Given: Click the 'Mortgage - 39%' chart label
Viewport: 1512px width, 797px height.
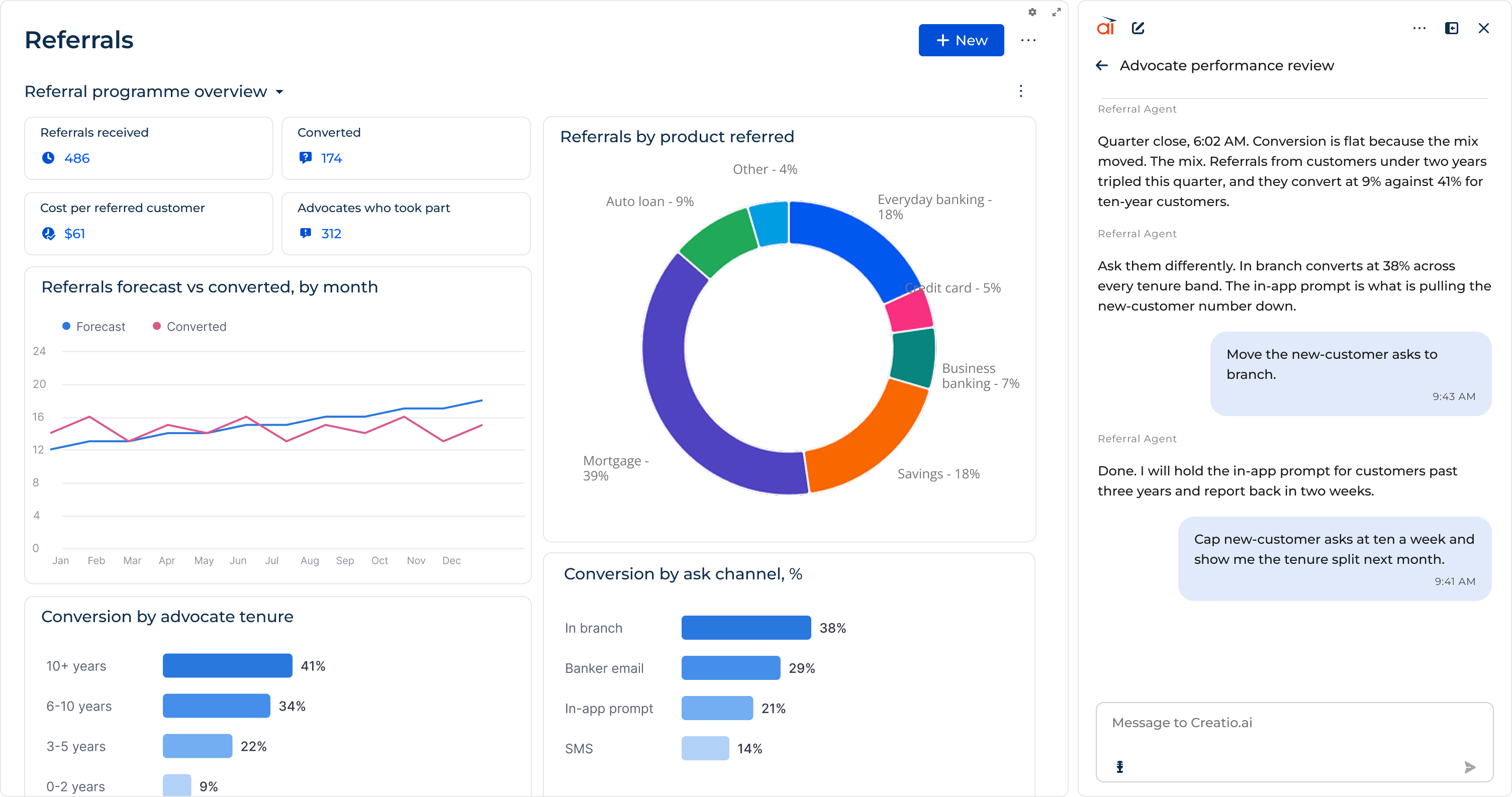Looking at the screenshot, I should click(616, 468).
